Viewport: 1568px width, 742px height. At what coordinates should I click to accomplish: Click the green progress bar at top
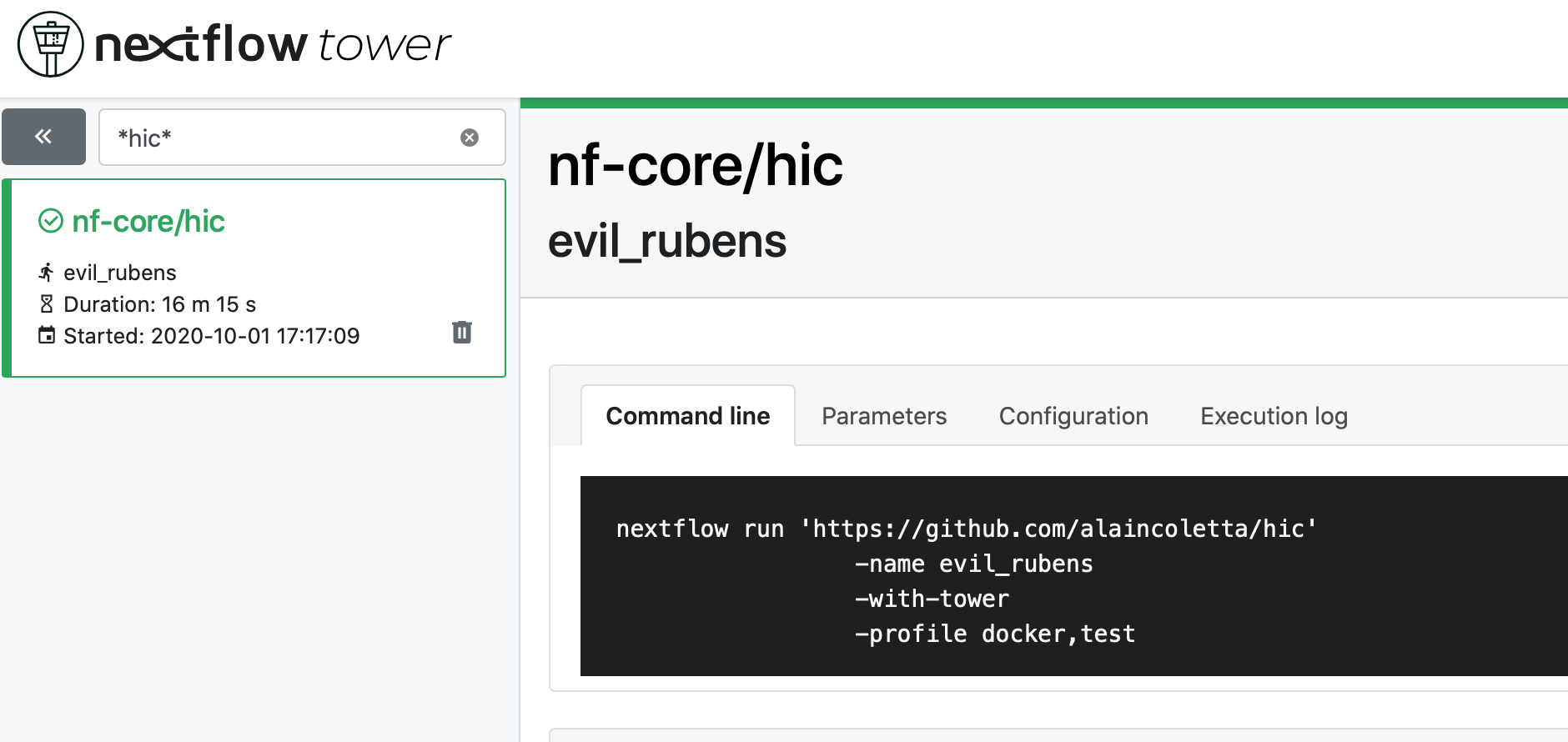[x=1043, y=103]
